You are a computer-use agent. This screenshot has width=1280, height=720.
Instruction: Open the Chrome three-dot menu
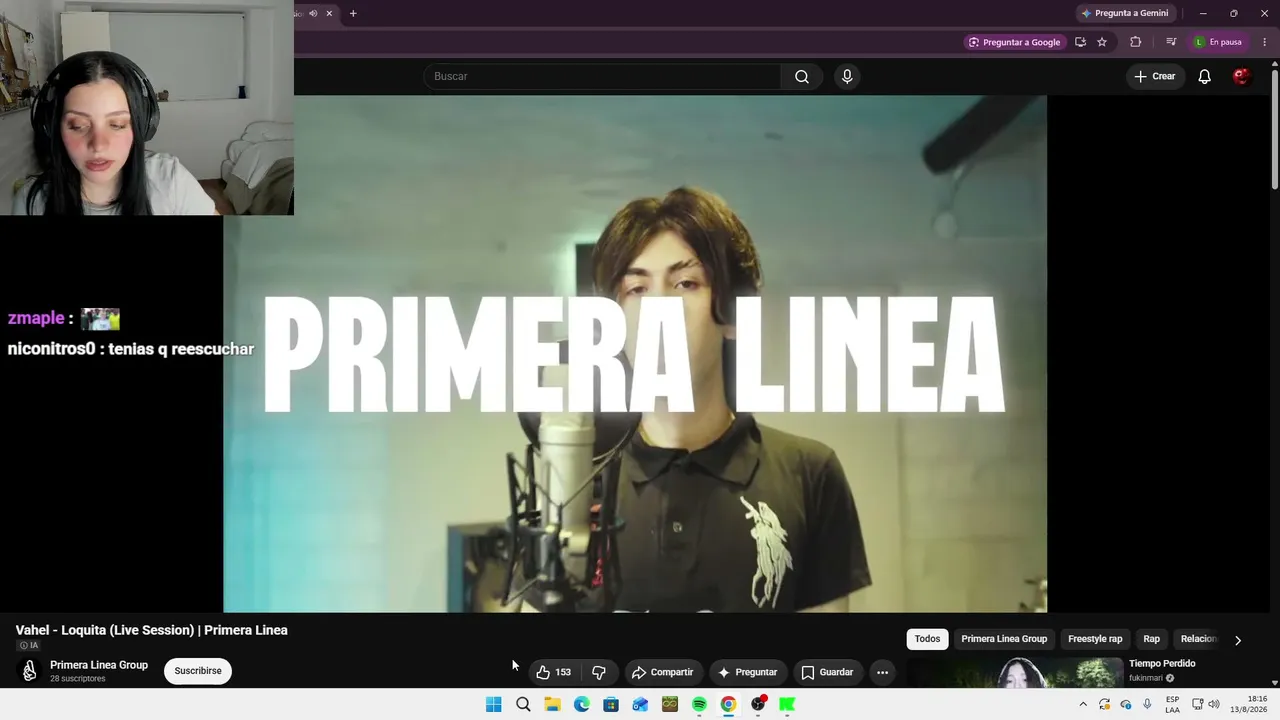click(x=1265, y=42)
